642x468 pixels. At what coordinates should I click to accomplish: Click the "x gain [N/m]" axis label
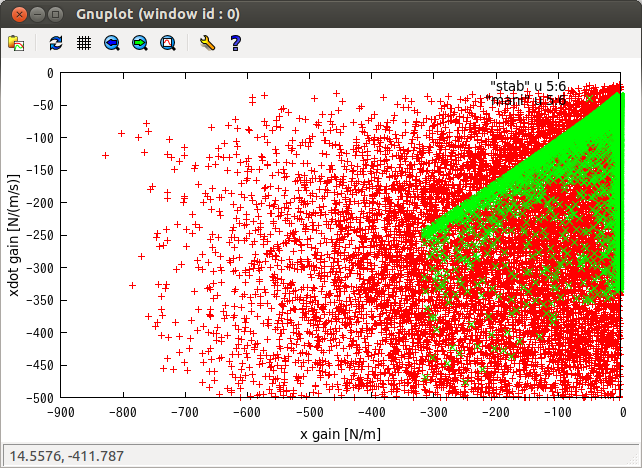tap(340, 434)
